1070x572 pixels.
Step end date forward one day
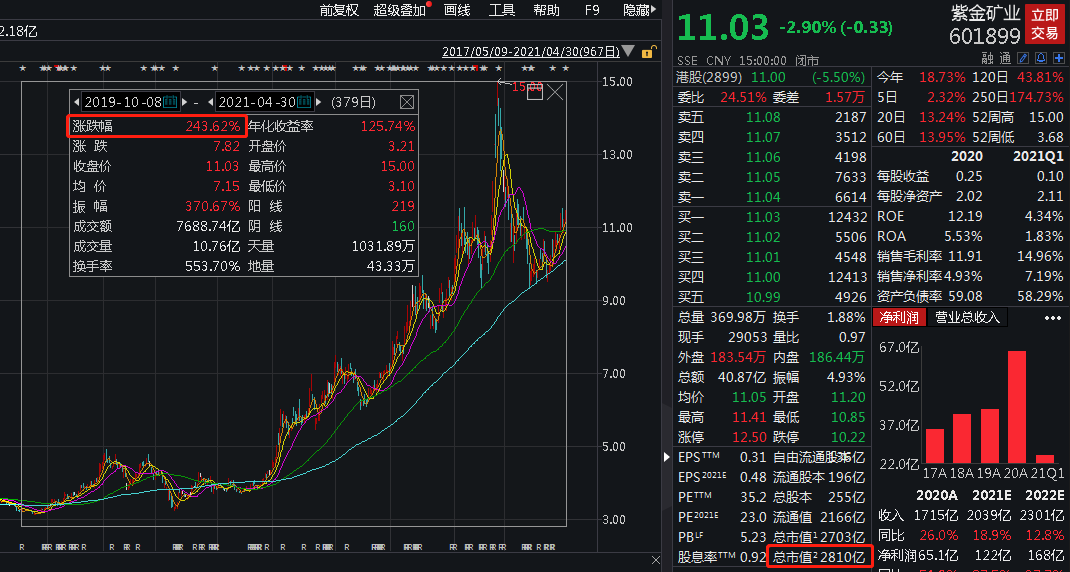click(319, 102)
